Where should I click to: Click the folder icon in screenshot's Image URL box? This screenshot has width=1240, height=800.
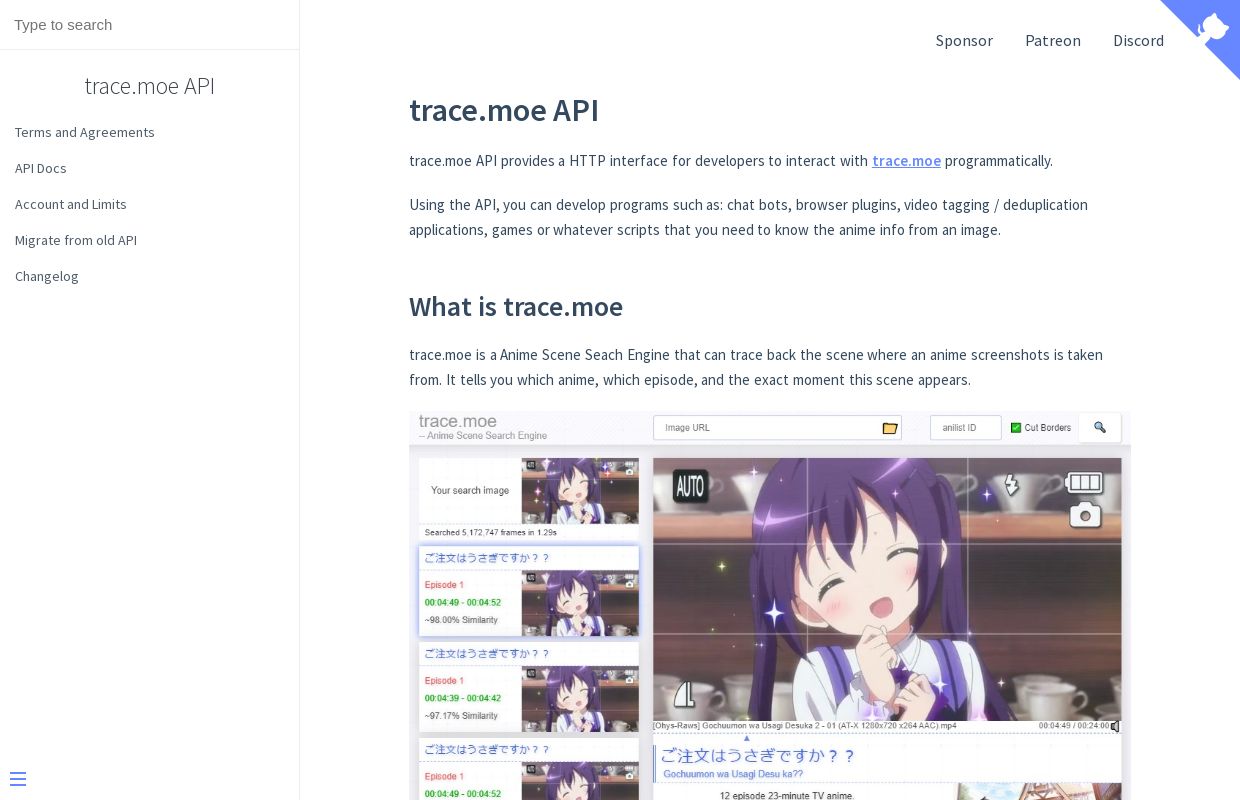890,428
